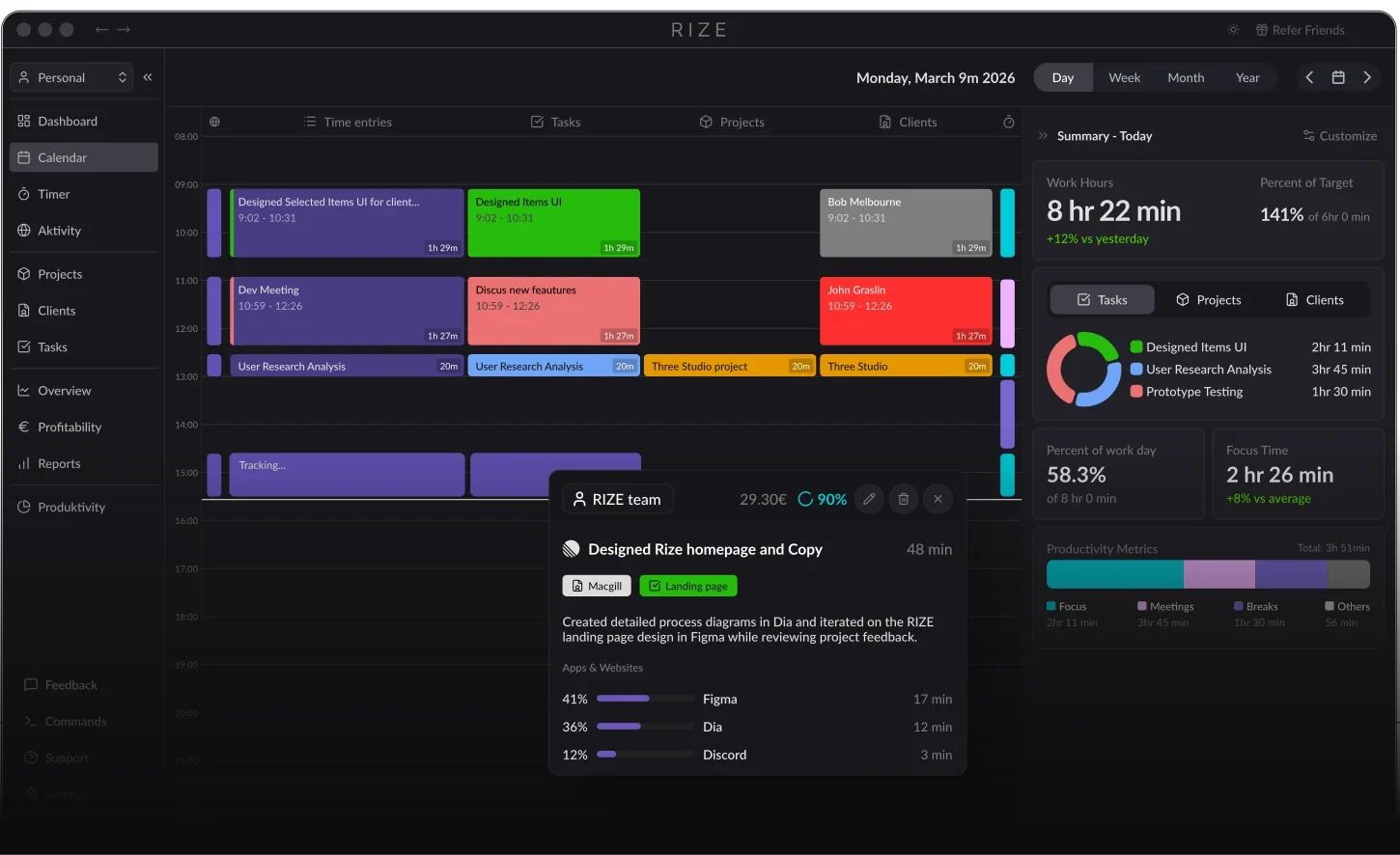1400x855 pixels.
Task: Click the globe timezone icon
Action: (x=214, y=122)
